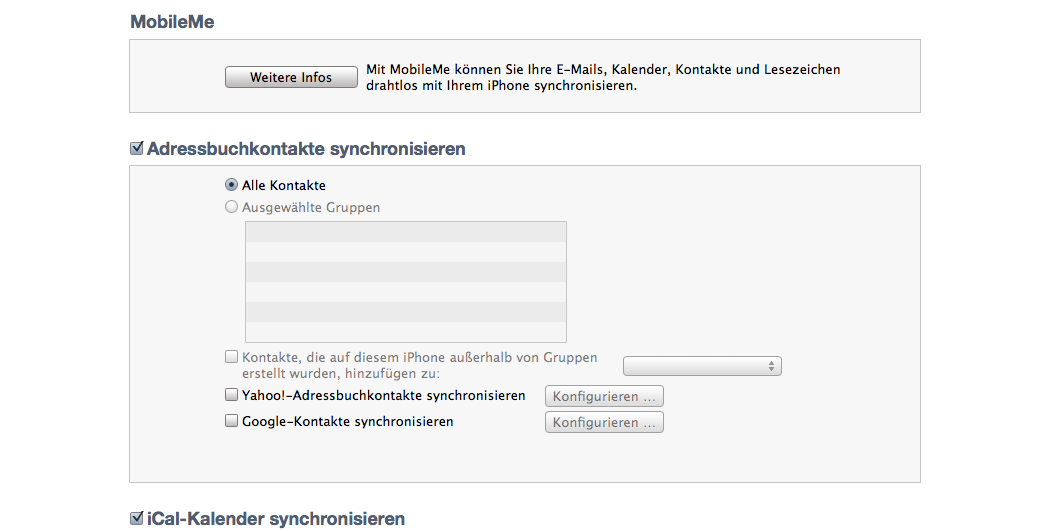Click the Adressbuchkontakte synchronisieren heading text

pyautogui.click(x=306, y=148)
